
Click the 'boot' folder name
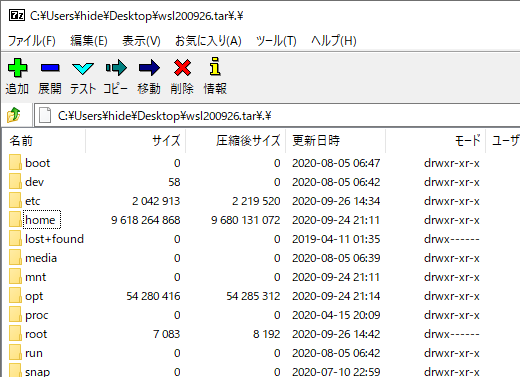point(38,163)
